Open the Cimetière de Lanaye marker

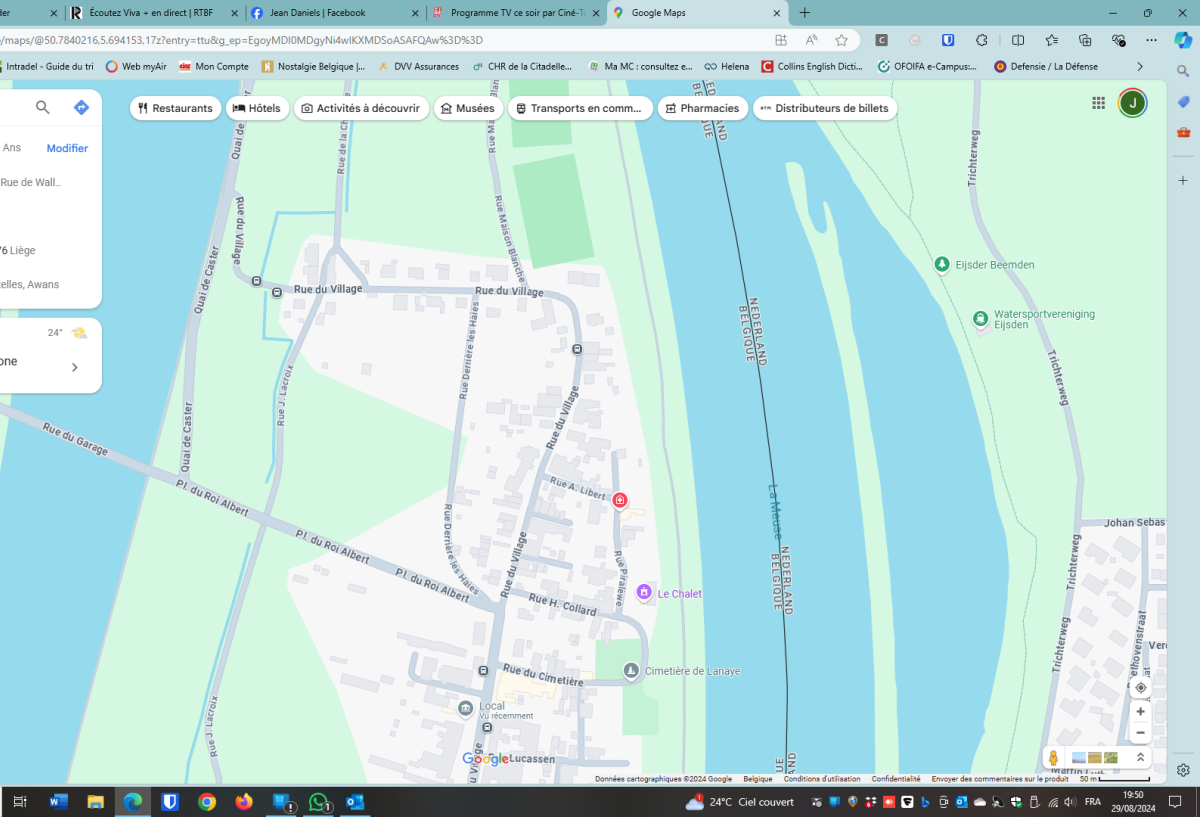coord(630,670)
